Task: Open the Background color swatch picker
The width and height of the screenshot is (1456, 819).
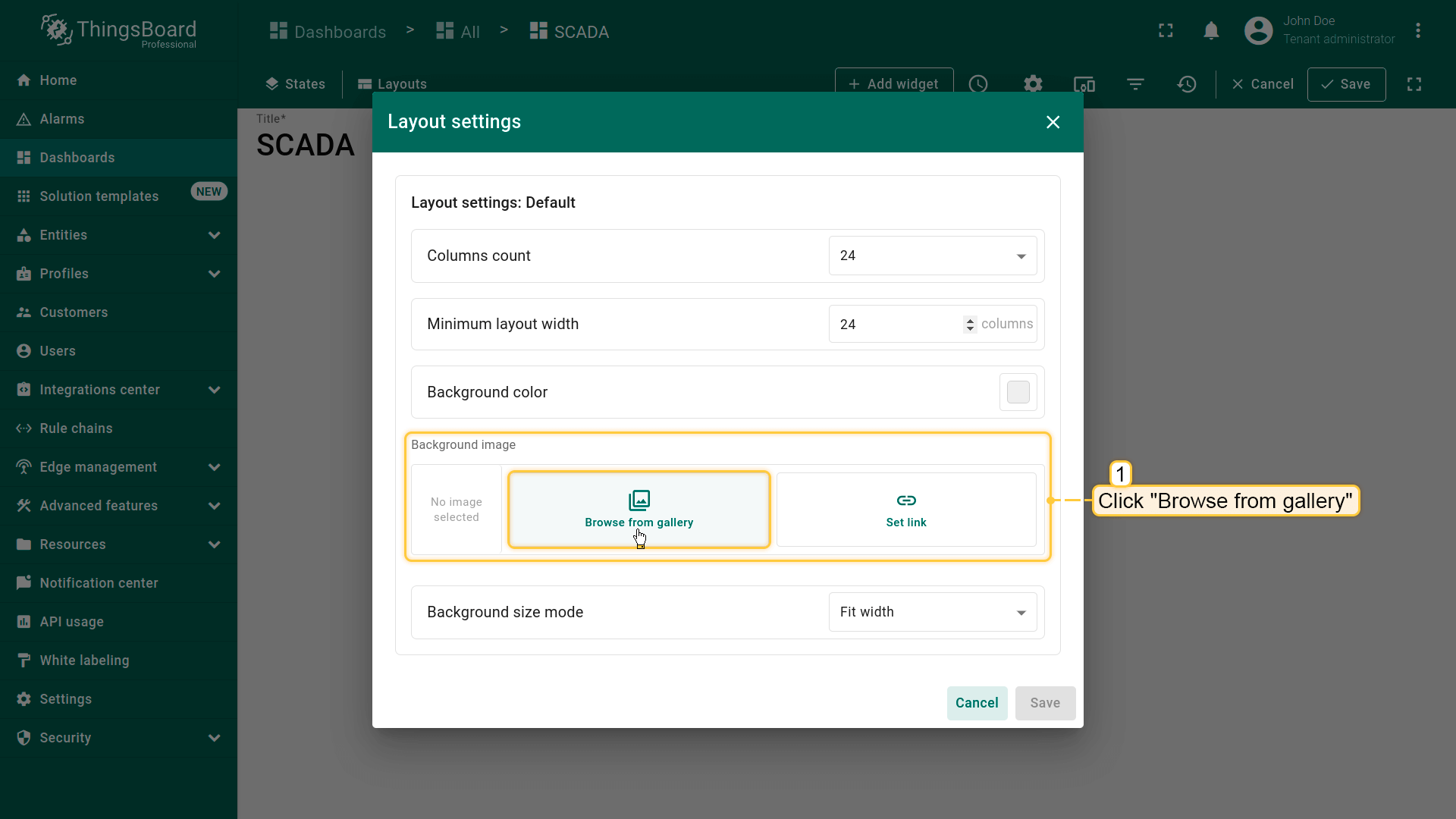Action: [x=1018, y=392]
